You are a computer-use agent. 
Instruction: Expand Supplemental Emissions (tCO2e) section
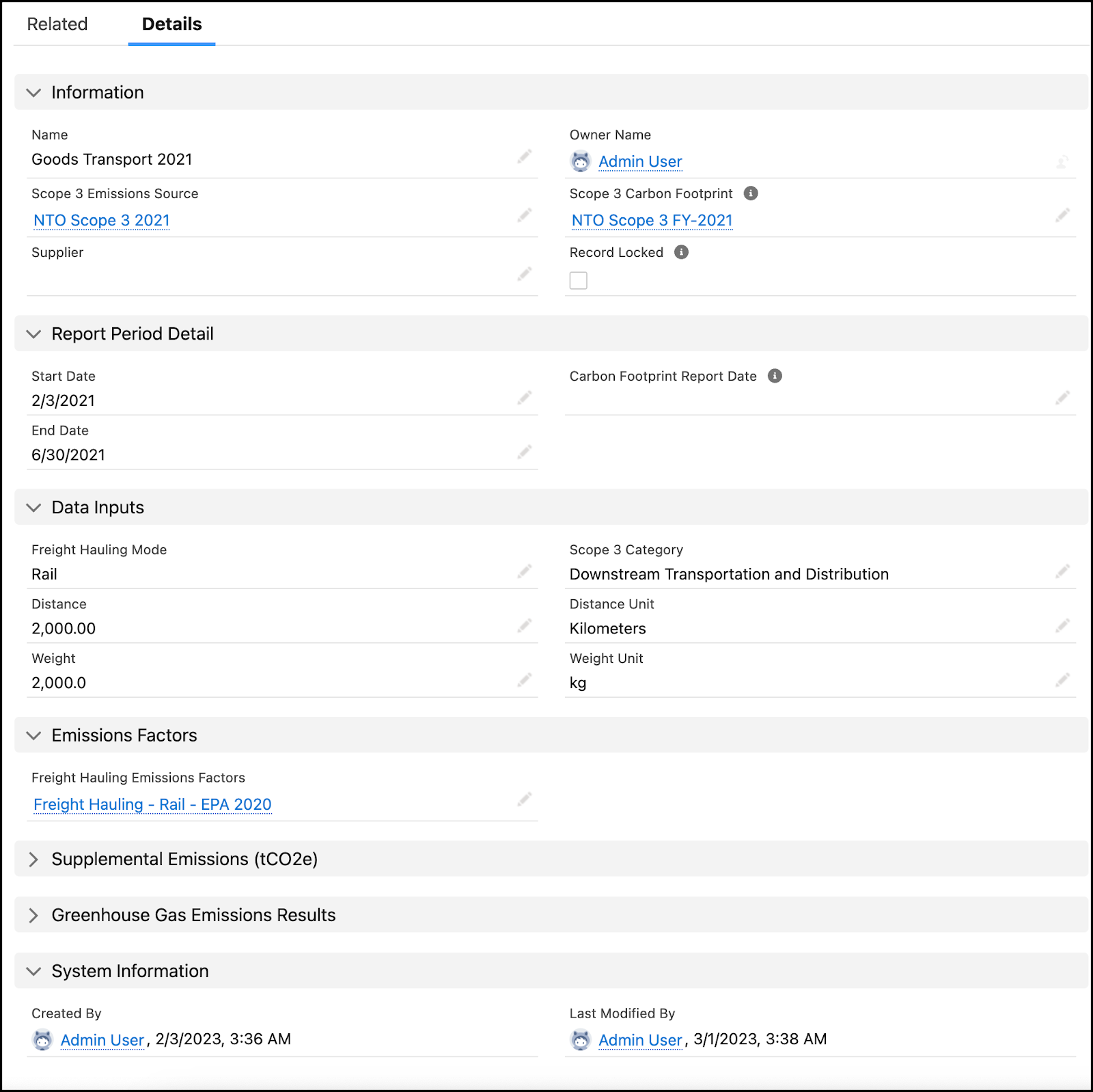coord(33,859)
